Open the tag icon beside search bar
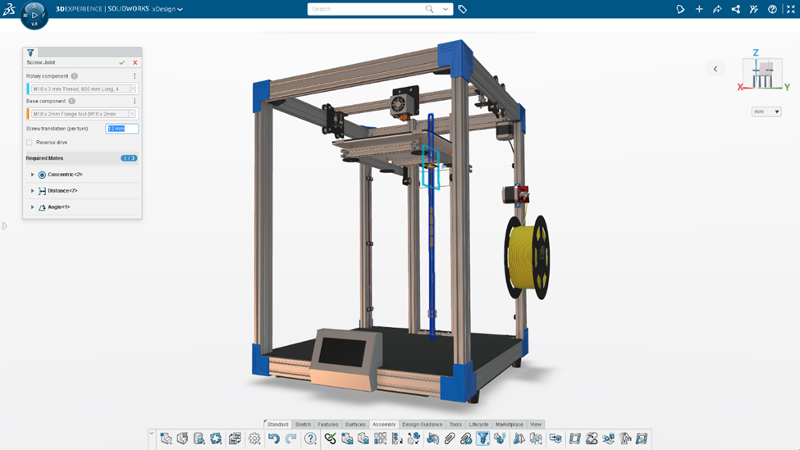The width and height of the screenshot is (800, 450). click(462, 9)
